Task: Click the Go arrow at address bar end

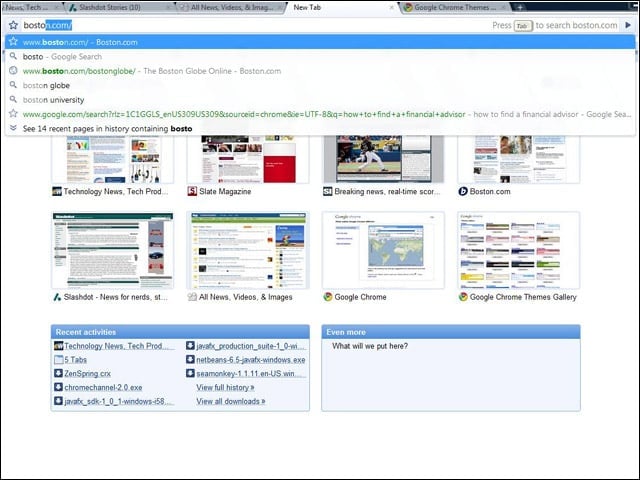Action: [628, 25]
